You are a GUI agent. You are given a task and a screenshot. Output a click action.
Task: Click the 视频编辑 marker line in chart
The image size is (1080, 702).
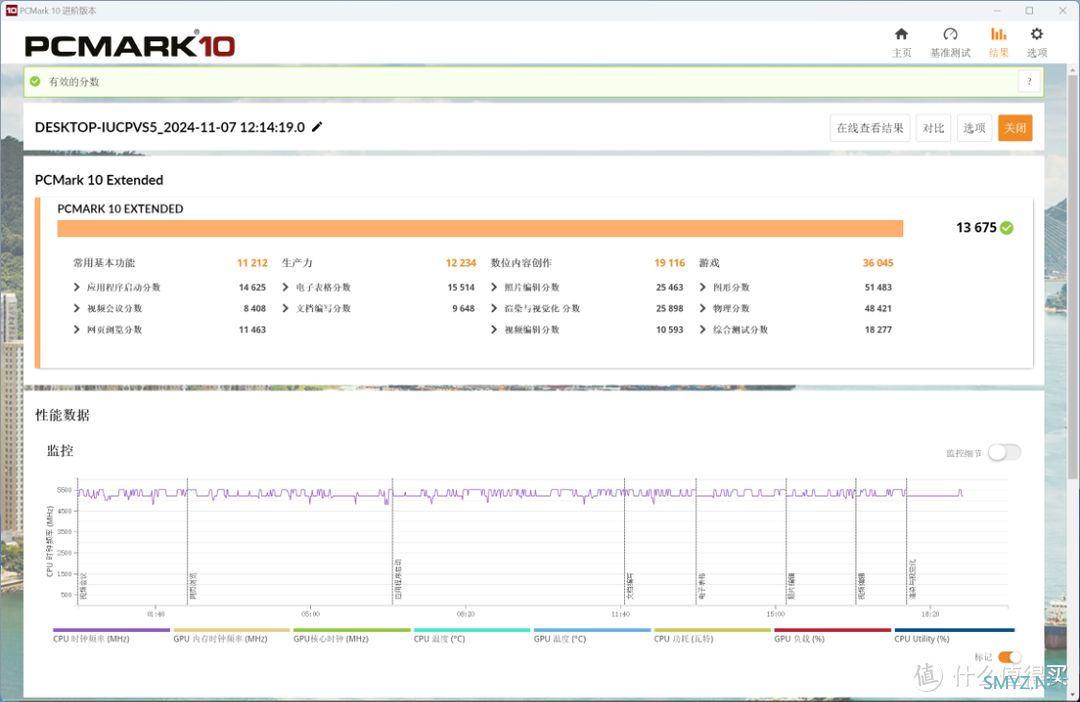(x=856, y=541)
